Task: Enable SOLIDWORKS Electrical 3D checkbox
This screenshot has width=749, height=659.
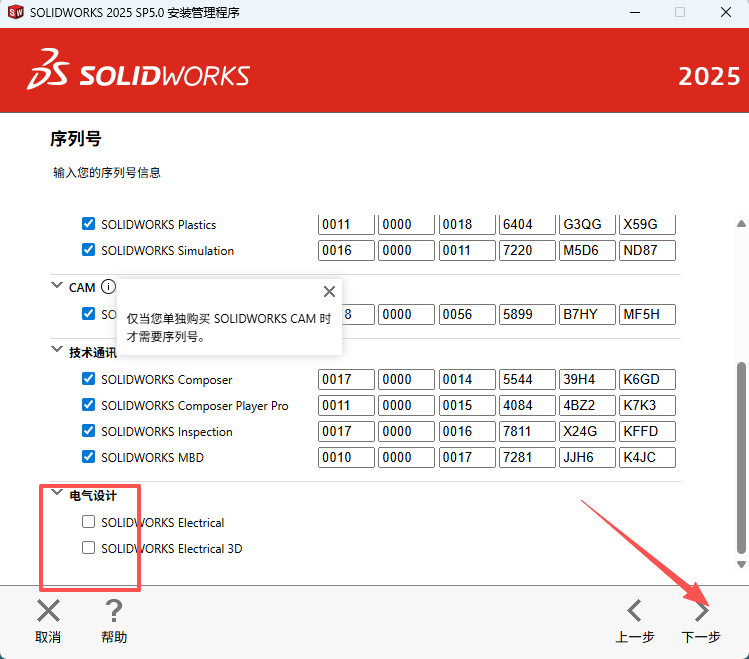Action: tap(88, 547)
